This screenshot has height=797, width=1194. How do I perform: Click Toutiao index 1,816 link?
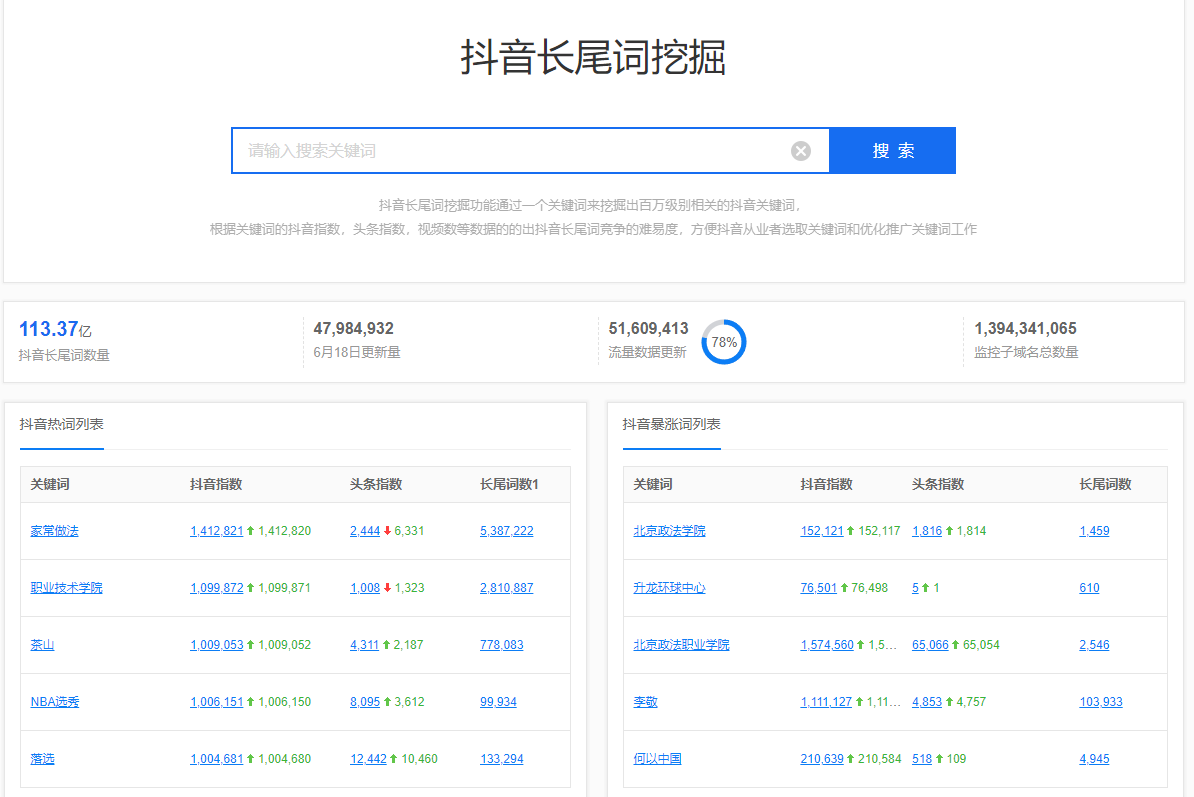point(927,531)
